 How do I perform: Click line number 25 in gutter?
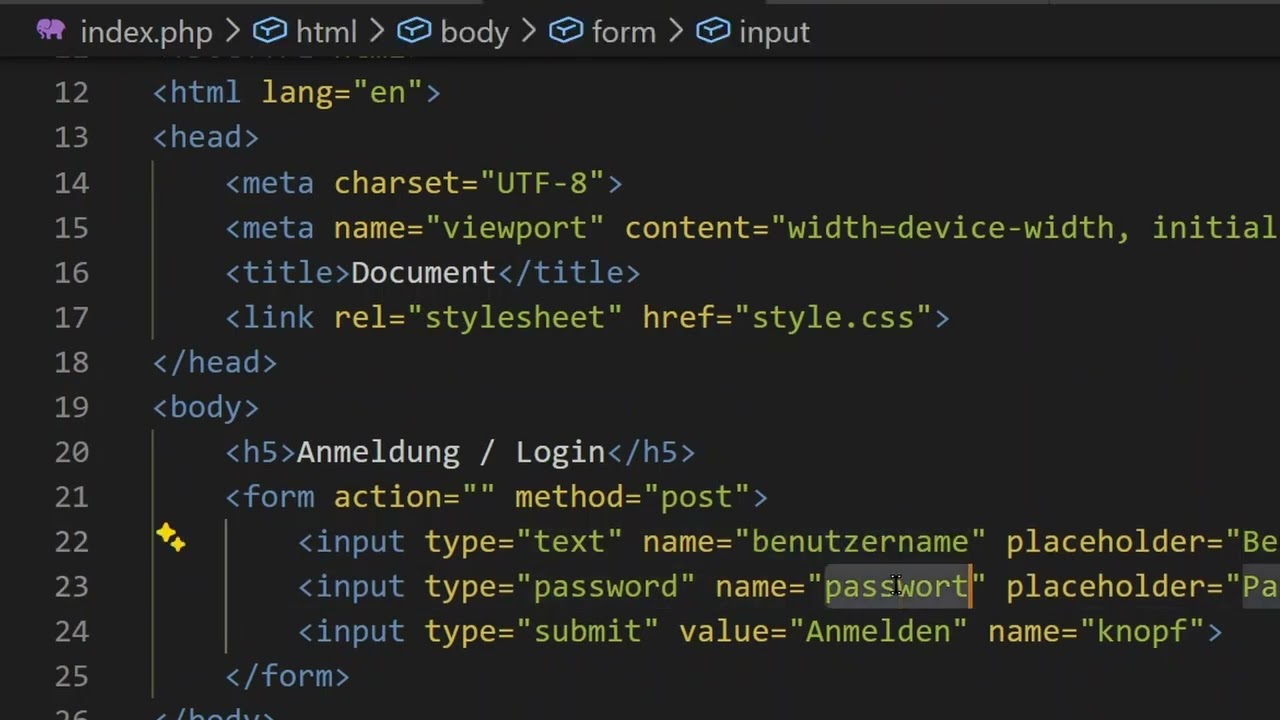71,677
